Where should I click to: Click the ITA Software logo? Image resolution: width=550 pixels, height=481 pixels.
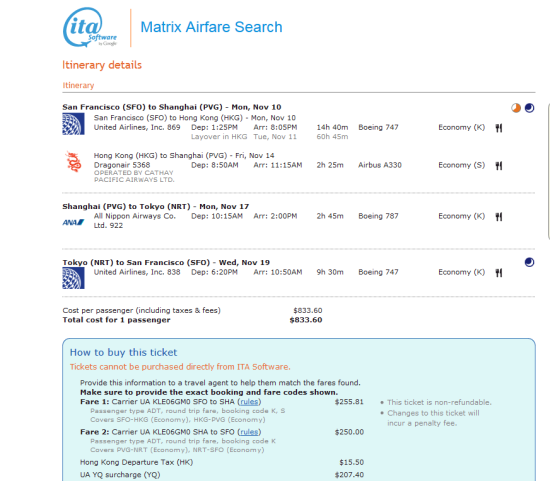click(x=90, y=27)
